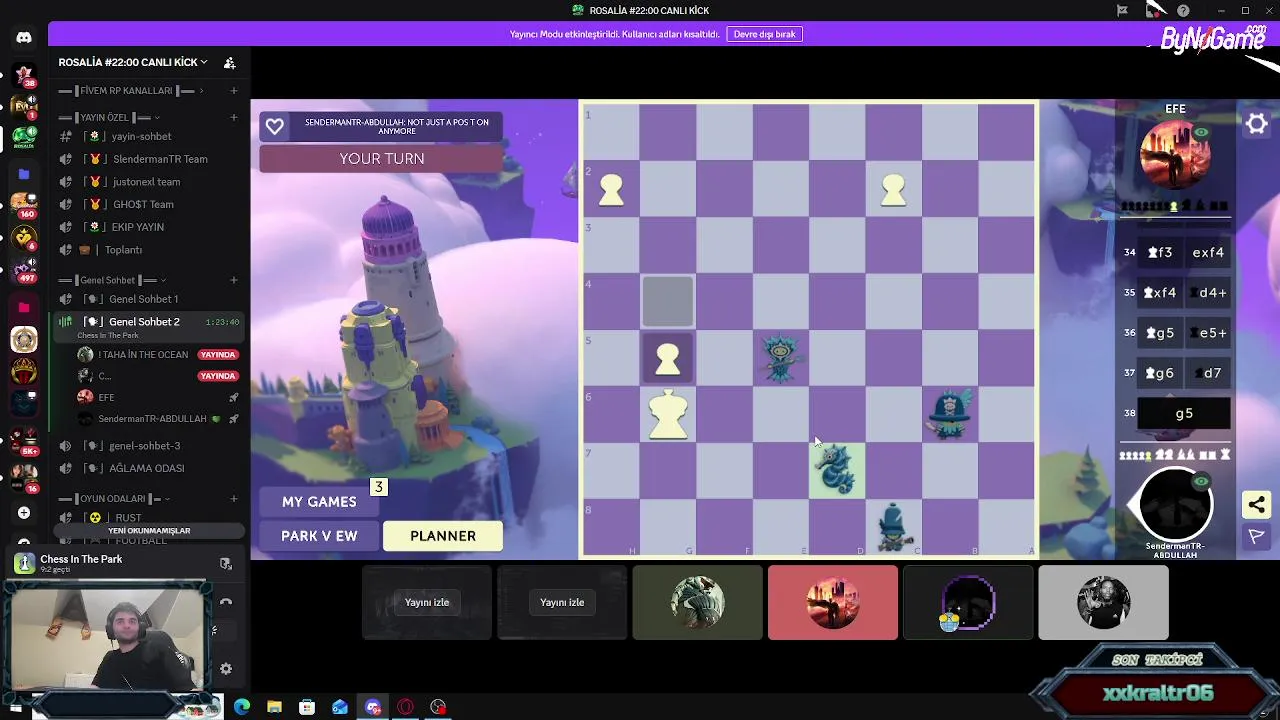Open File Explorer from taskbar
This screenshot has height=720, width=1280.
point(274,707)
